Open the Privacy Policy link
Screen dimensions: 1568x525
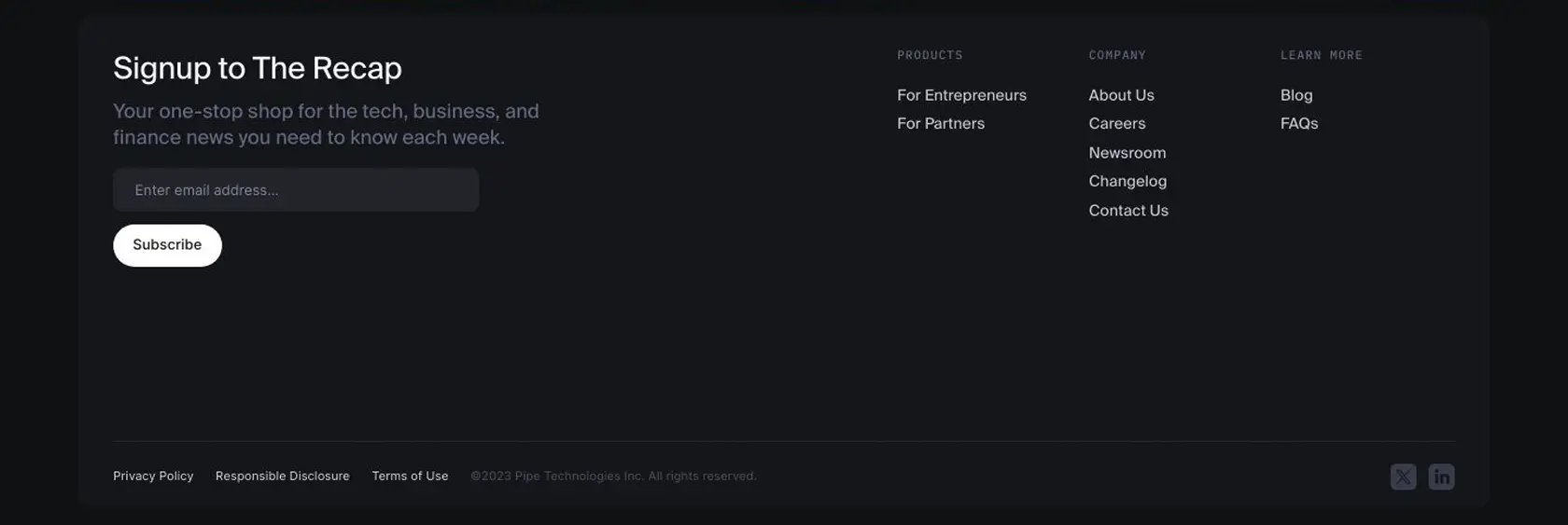153,476
